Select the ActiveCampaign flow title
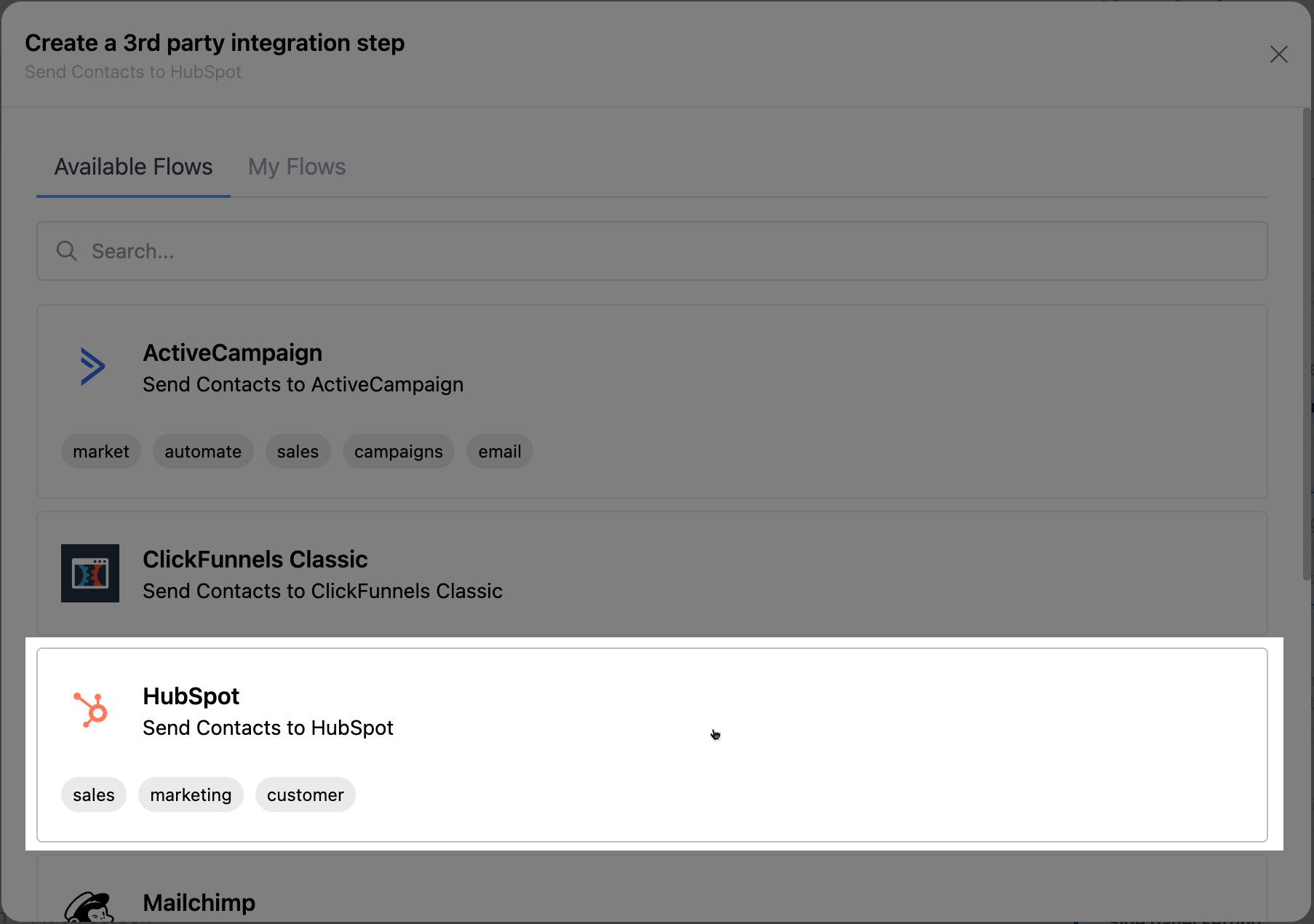The image size is (1314, 924). (233, 353)
